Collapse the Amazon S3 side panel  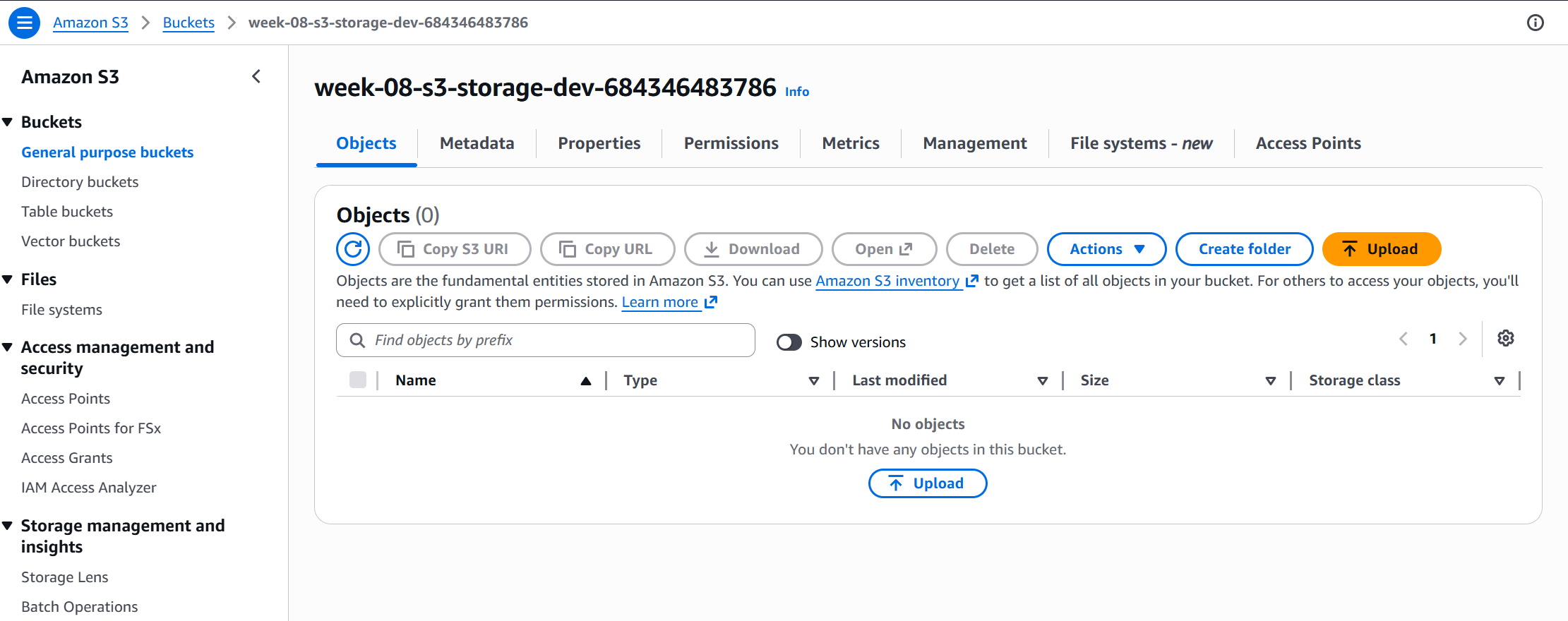(256, 76)
